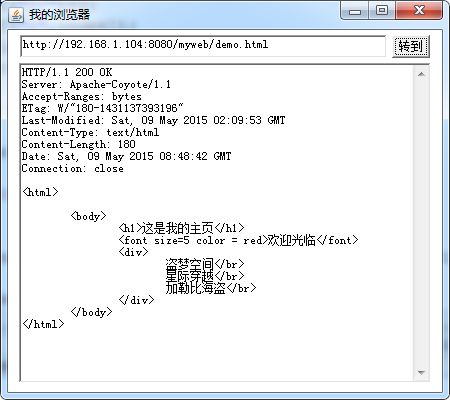Click the closing </div> tag
450x400 pixels.
coord(136,300)
